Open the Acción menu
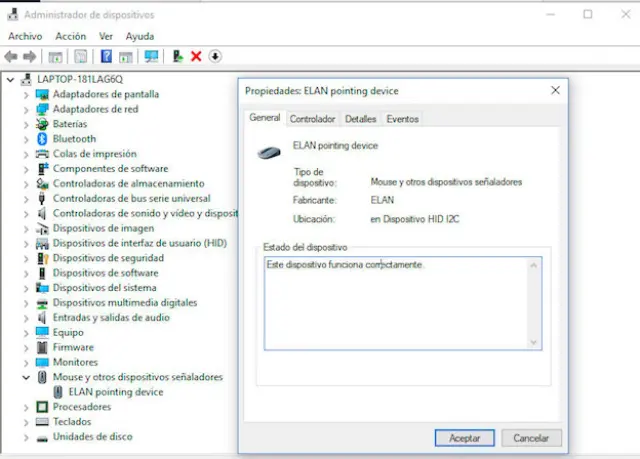Image resolution: width=640 pixels, height=459 pixels. click(70, 36)
